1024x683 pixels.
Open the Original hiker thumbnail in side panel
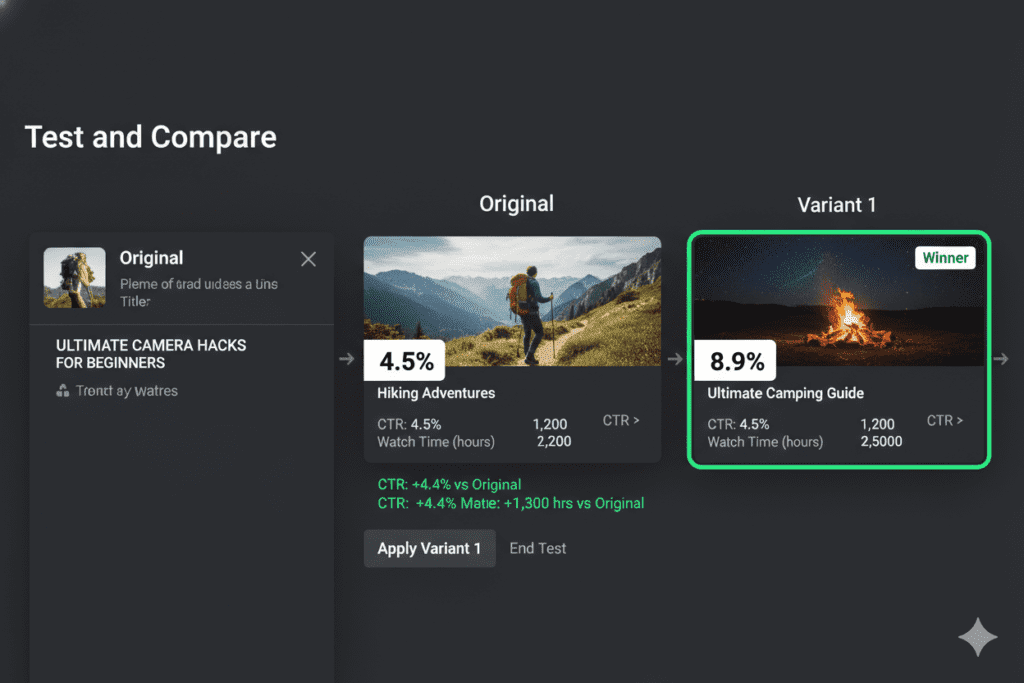point(74,278)
